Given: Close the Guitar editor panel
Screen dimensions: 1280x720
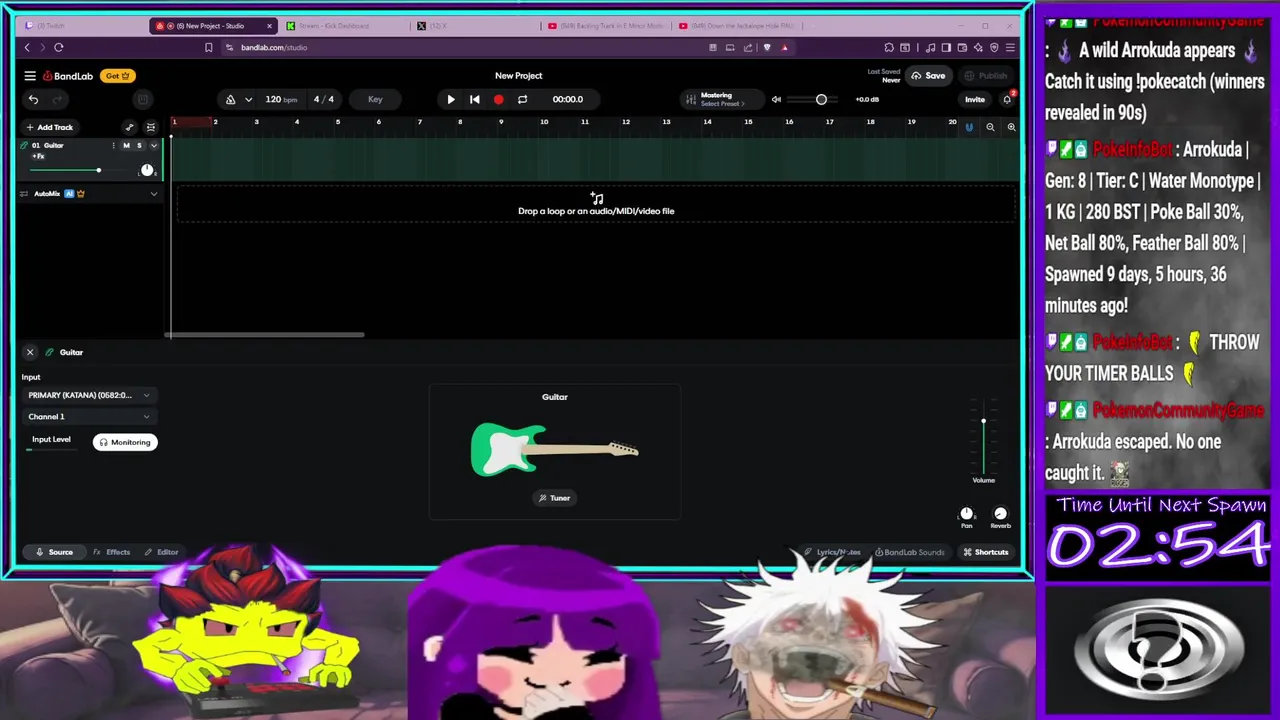Looking at the screenshot, I should click(x=30, y=352).
